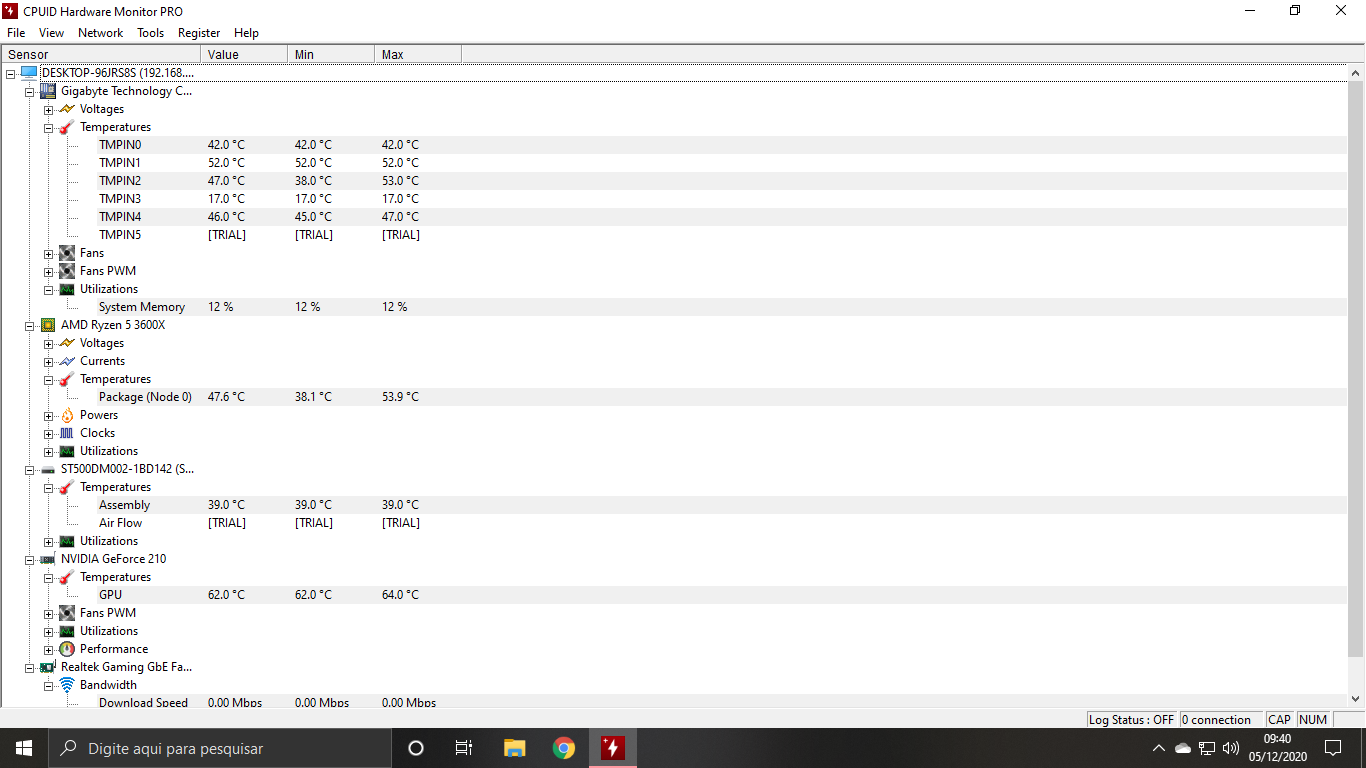Expand the motherboard Fans node
The image size is (1366, 768).
[48, 253]
